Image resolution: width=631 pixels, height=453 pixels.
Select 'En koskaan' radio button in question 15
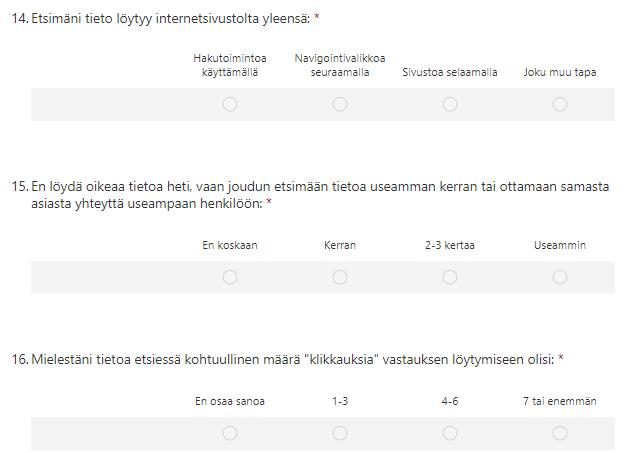(230, 277)
